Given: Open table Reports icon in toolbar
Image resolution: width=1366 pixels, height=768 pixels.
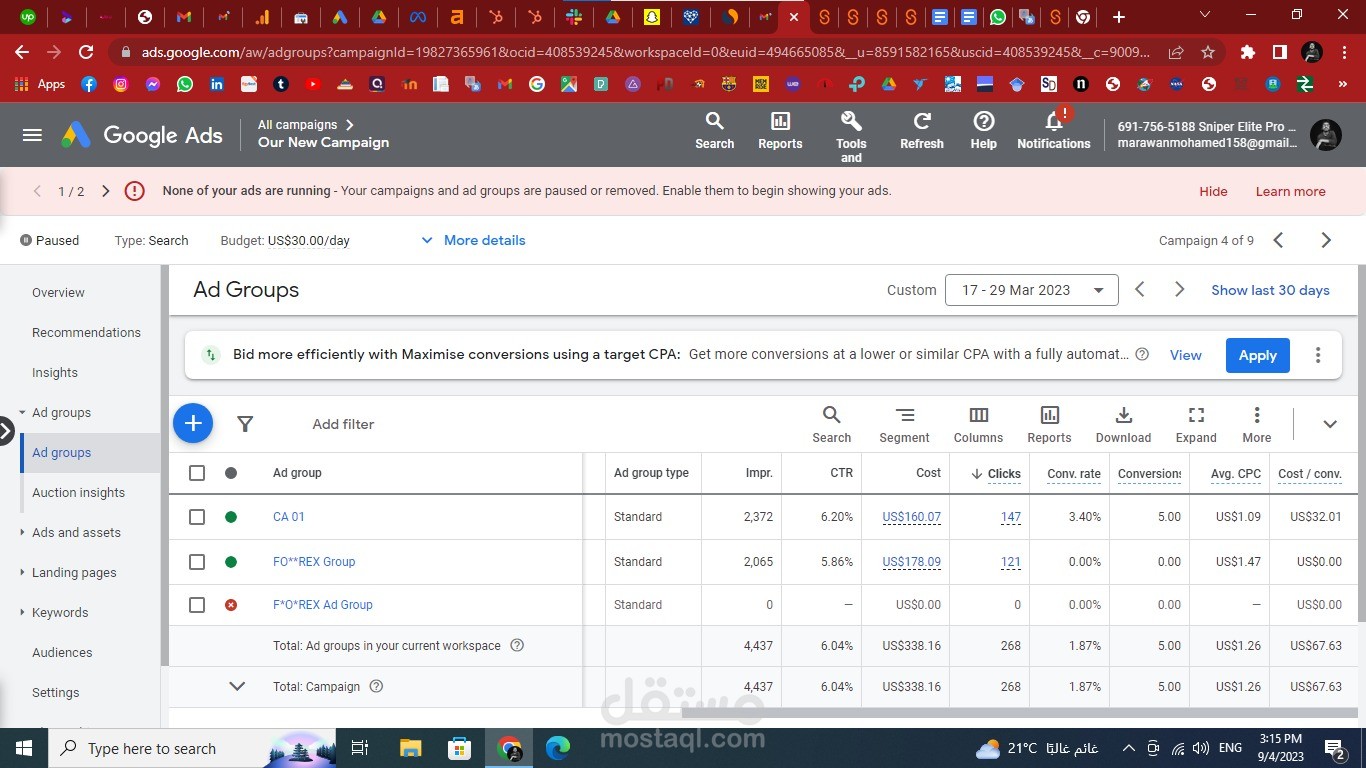Looking at the screenshot, I should click(1049, 424).
